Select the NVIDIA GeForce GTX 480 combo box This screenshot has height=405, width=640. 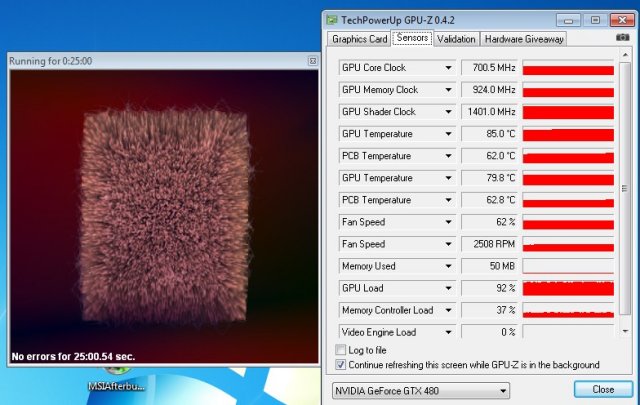(421, 391)
